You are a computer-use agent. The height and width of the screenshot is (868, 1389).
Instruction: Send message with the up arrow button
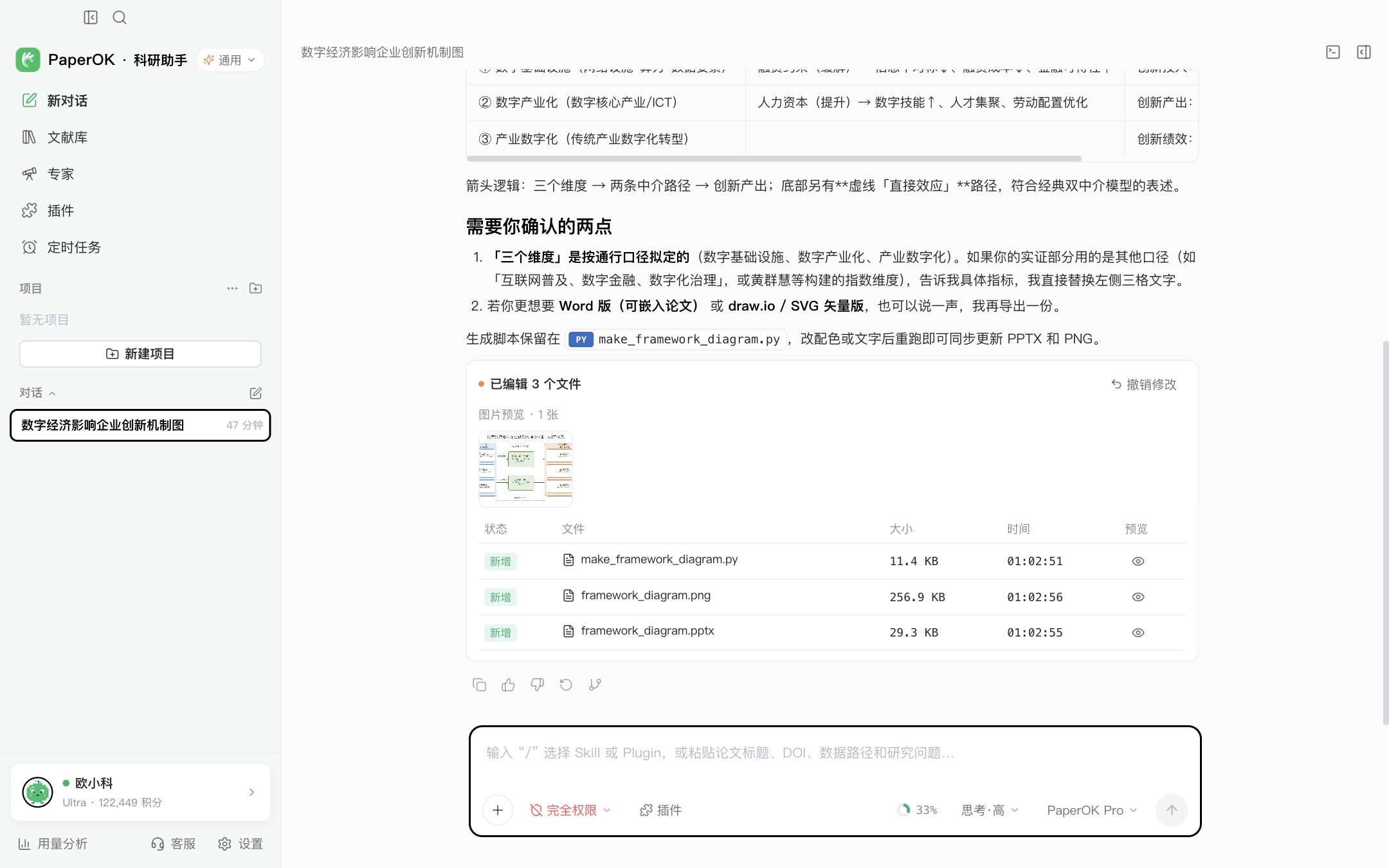click(1172, 810)
